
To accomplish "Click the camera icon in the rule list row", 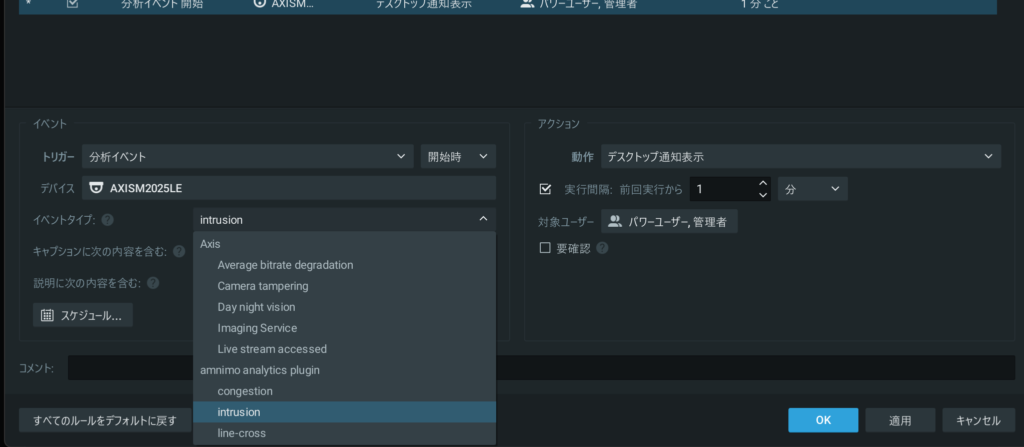I will (260, 4).
